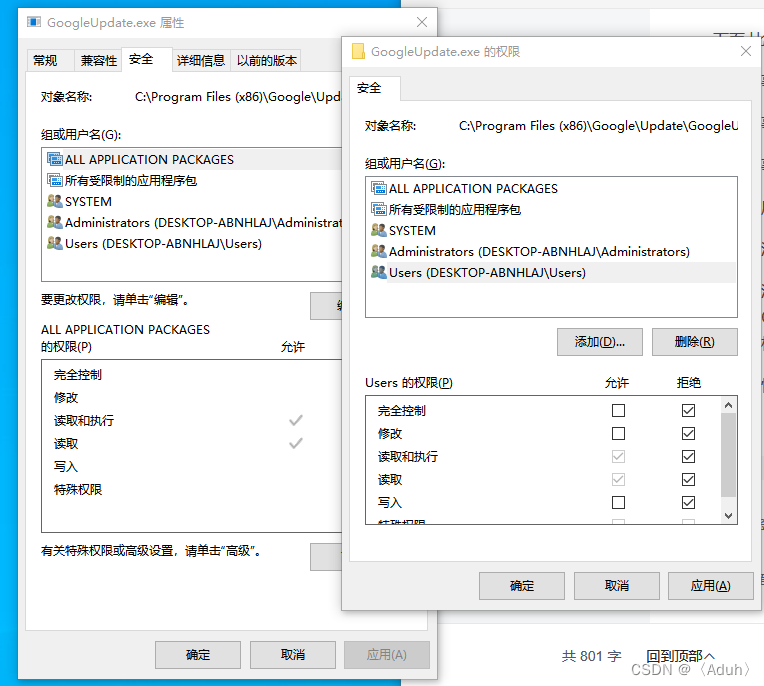The width and height of the screenshot is (764, 686).
Task: Click ALL APPLICATION PACKAGES icon in permissions dialog
Action: point(379,188)
